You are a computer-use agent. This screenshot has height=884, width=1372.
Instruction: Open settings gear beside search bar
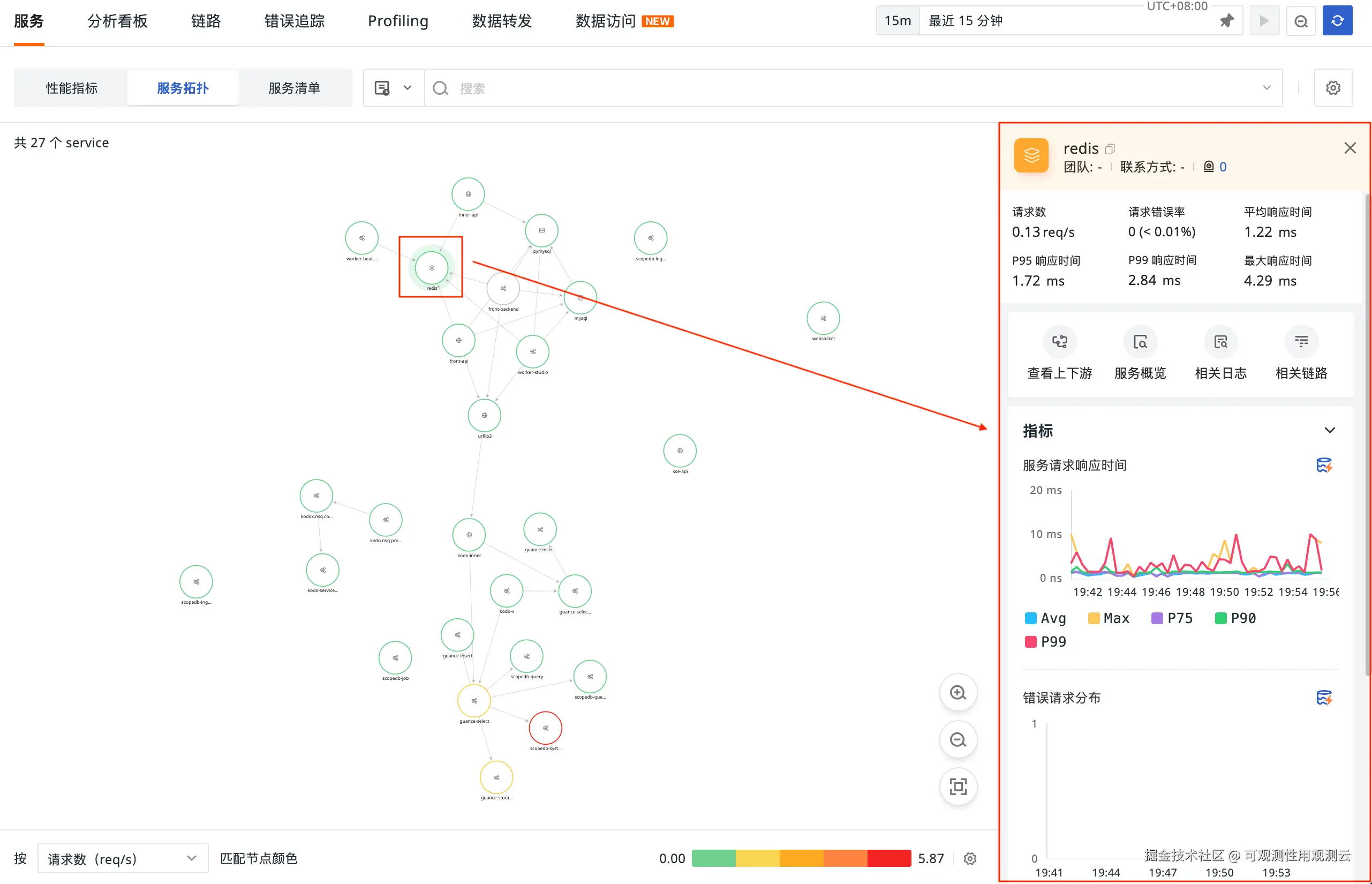point(1332,88)
